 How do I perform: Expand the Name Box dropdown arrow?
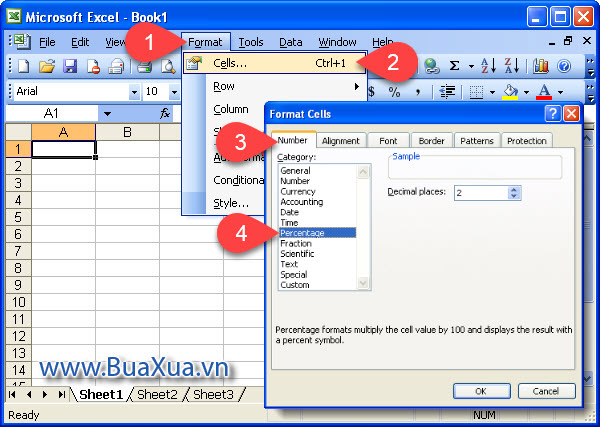point(106,114)
